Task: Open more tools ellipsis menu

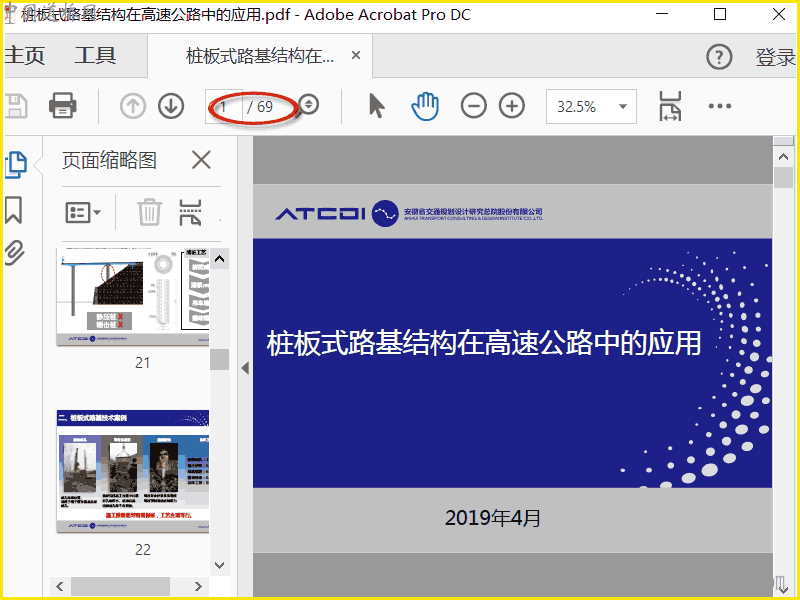Action: click(x=720, y=106)
